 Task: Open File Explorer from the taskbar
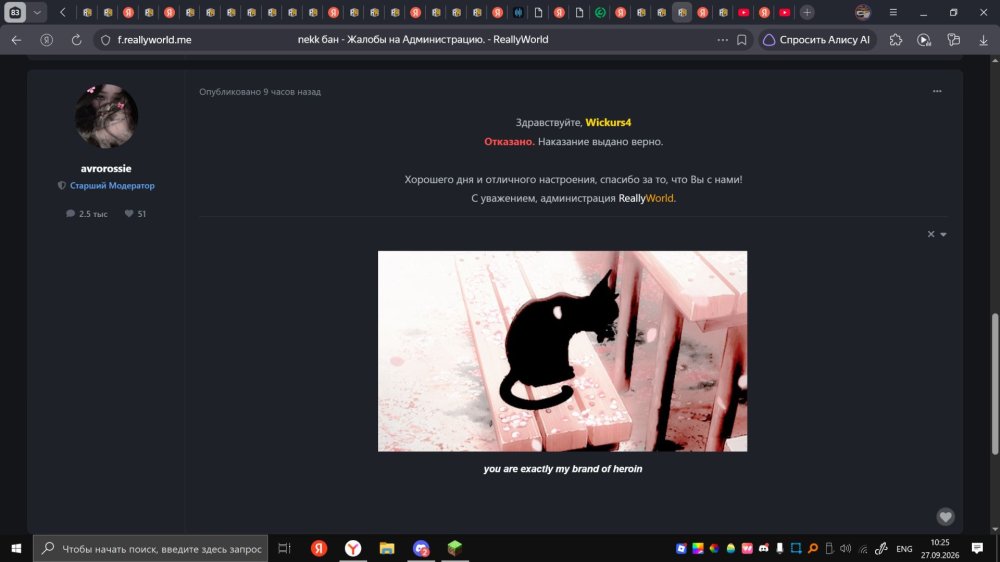387,549
